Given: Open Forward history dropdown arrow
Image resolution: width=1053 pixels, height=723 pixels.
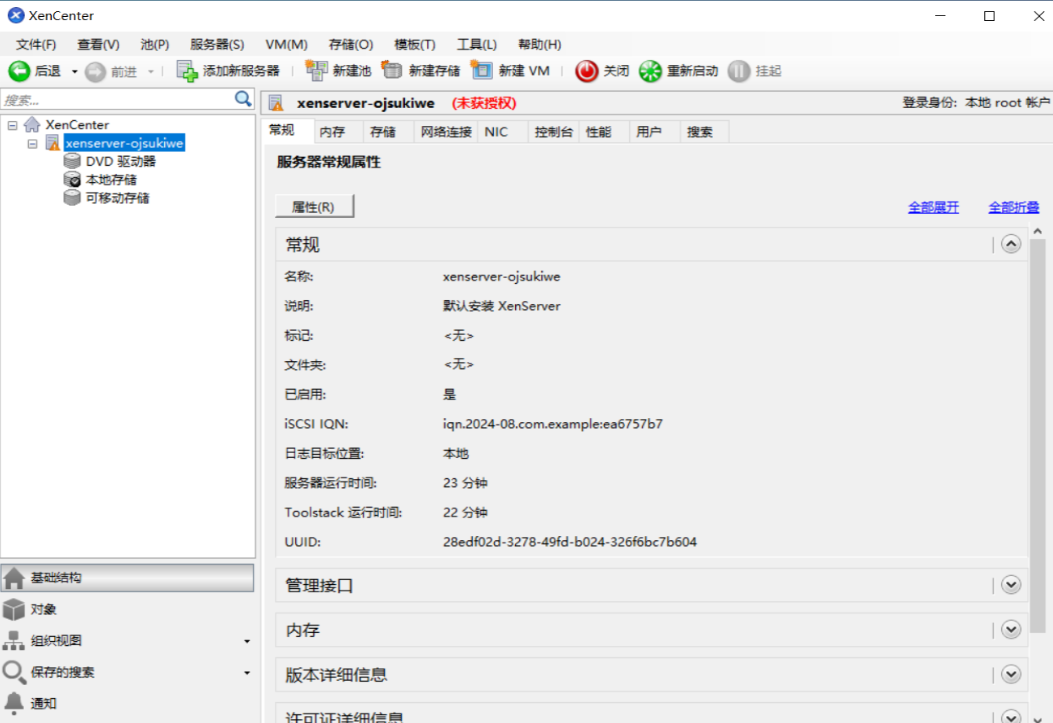Looking at the screenshot, I should pos(151,72).
